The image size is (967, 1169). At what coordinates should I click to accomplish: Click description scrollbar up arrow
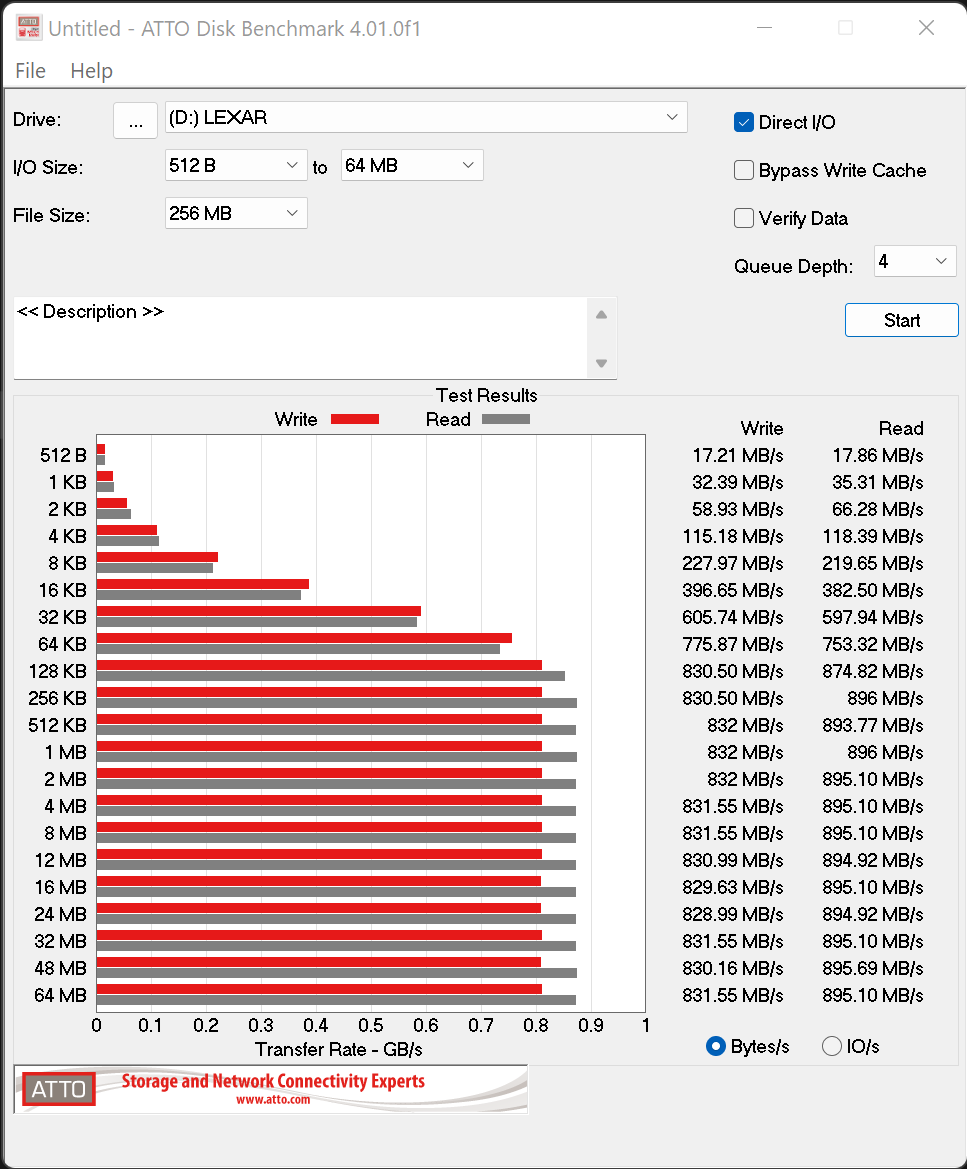[602, 315]
